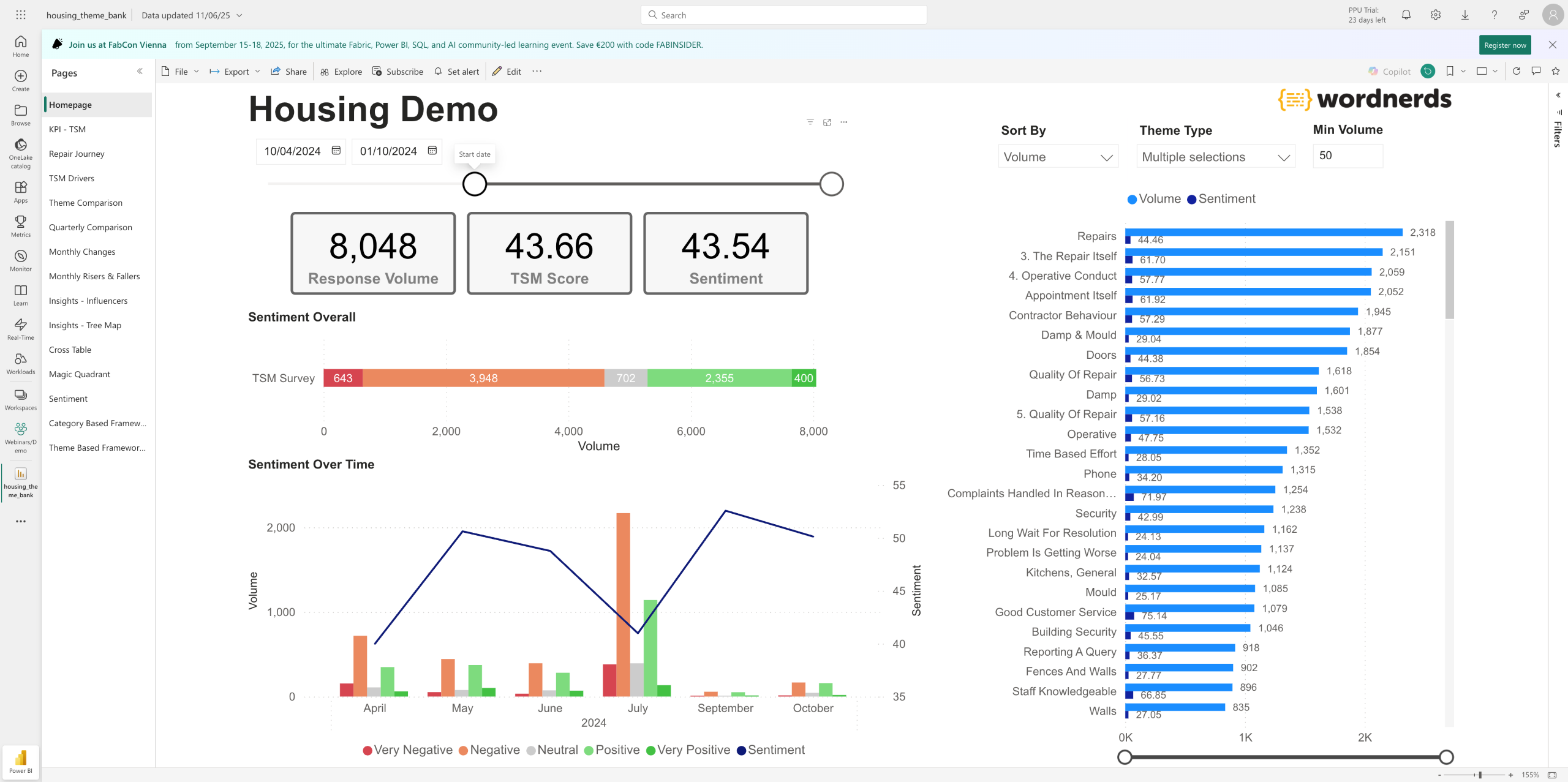The image size is (1568, 782).
Task: Click focus mode icon on date slicer
Action: (827, 122)
